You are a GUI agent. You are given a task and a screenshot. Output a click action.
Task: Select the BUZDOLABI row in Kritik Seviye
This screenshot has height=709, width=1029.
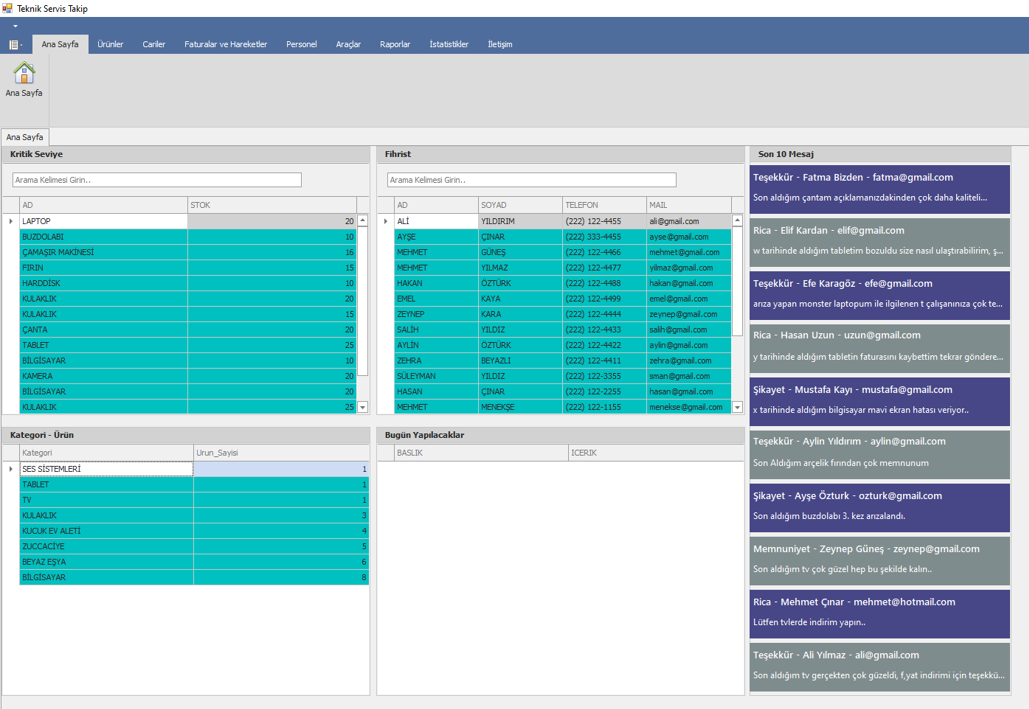click(103, 237)
